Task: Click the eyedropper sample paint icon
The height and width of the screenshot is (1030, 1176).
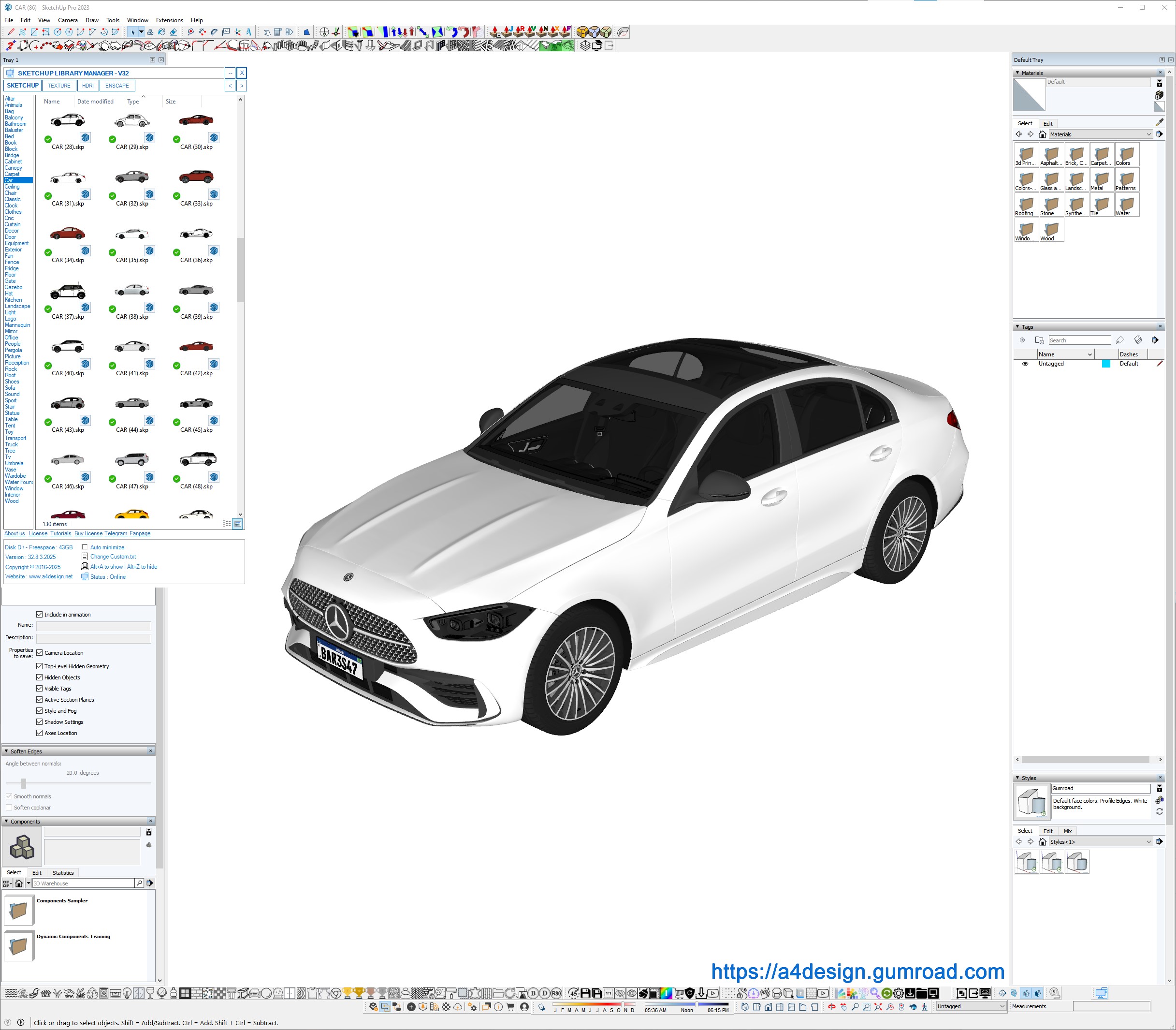Action: [x=1159, y=122]
